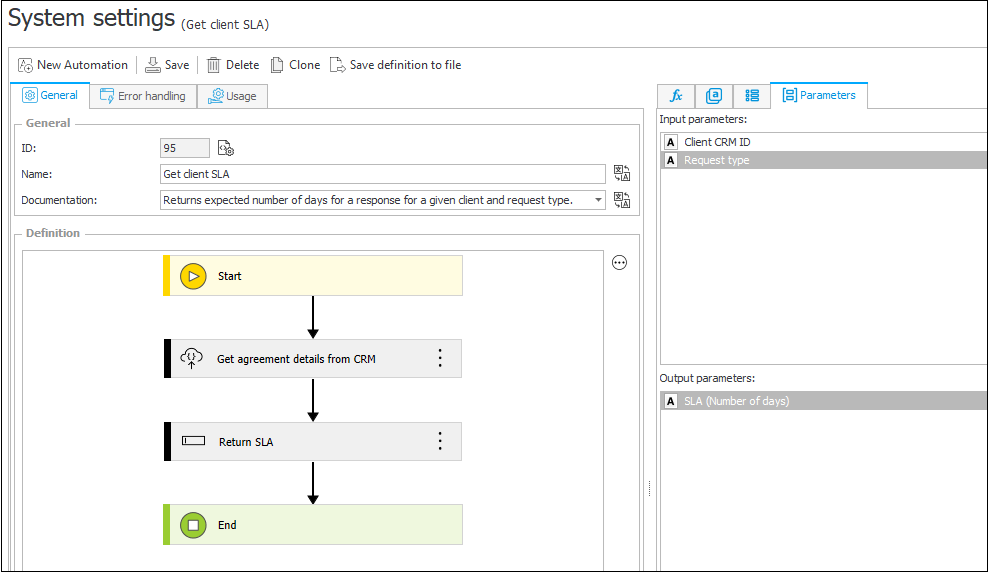Open options menu for Get agreement details step

point(440,358)
